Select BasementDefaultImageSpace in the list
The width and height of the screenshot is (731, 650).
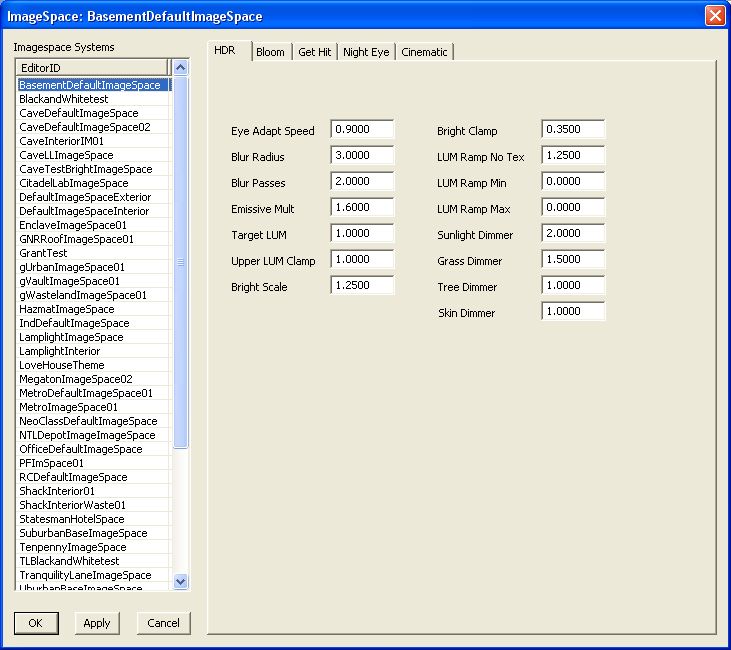point(93,85)
